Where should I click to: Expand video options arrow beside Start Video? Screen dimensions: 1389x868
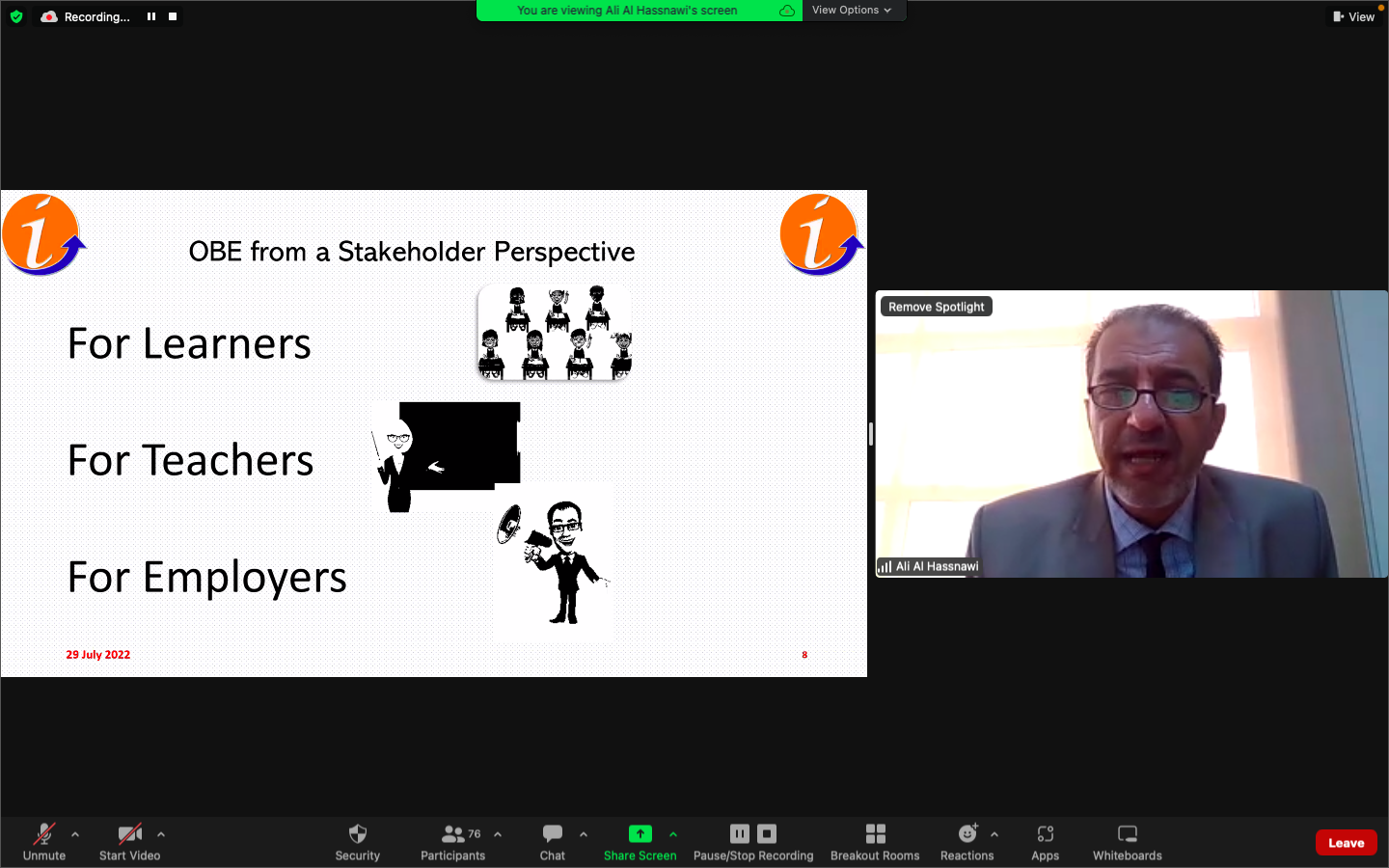pos(161,834)
